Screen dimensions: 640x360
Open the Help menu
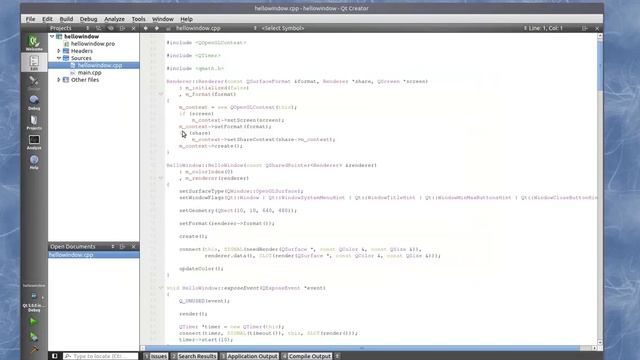[x=186, y=19]
